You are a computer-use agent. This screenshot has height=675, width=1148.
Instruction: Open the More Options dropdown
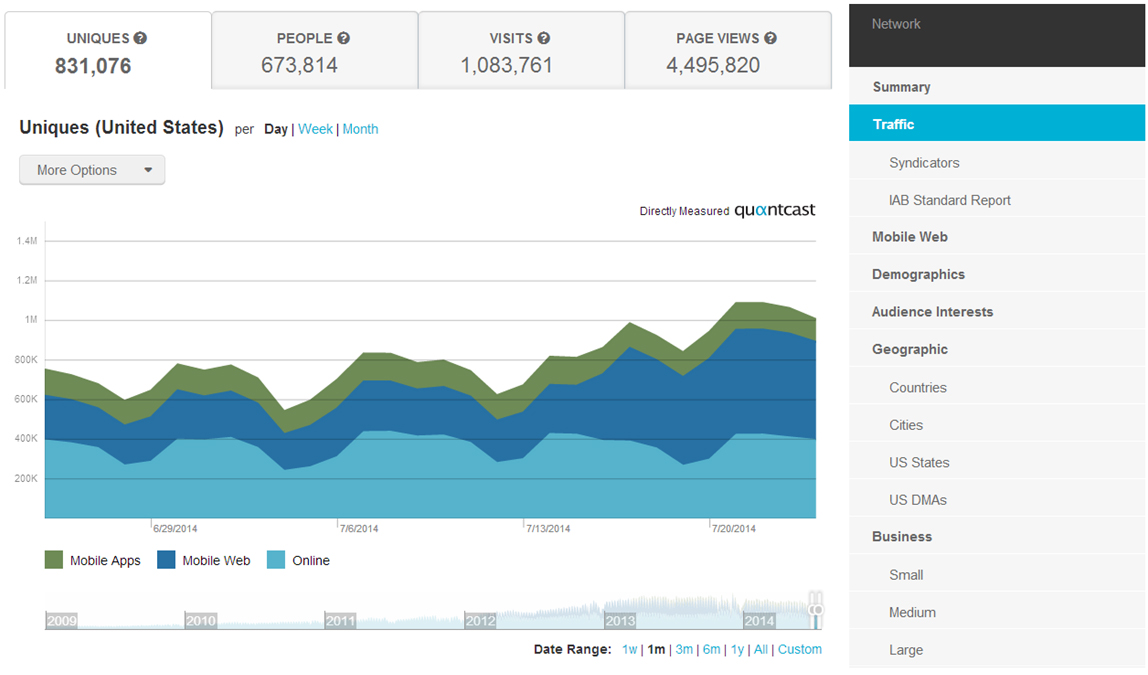tap(91, 169)
